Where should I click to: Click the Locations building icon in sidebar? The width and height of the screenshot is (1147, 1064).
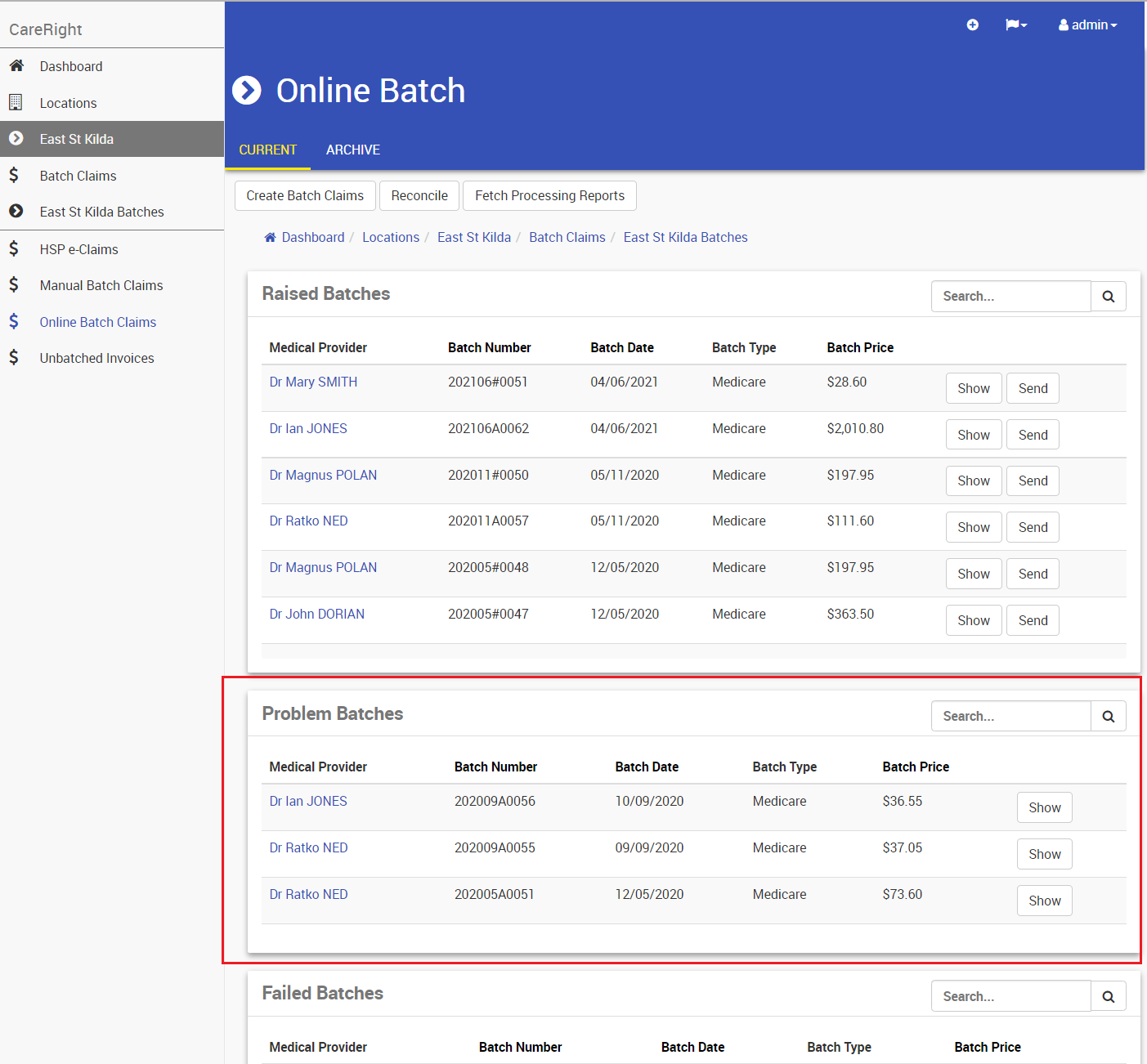click(16, 103)
